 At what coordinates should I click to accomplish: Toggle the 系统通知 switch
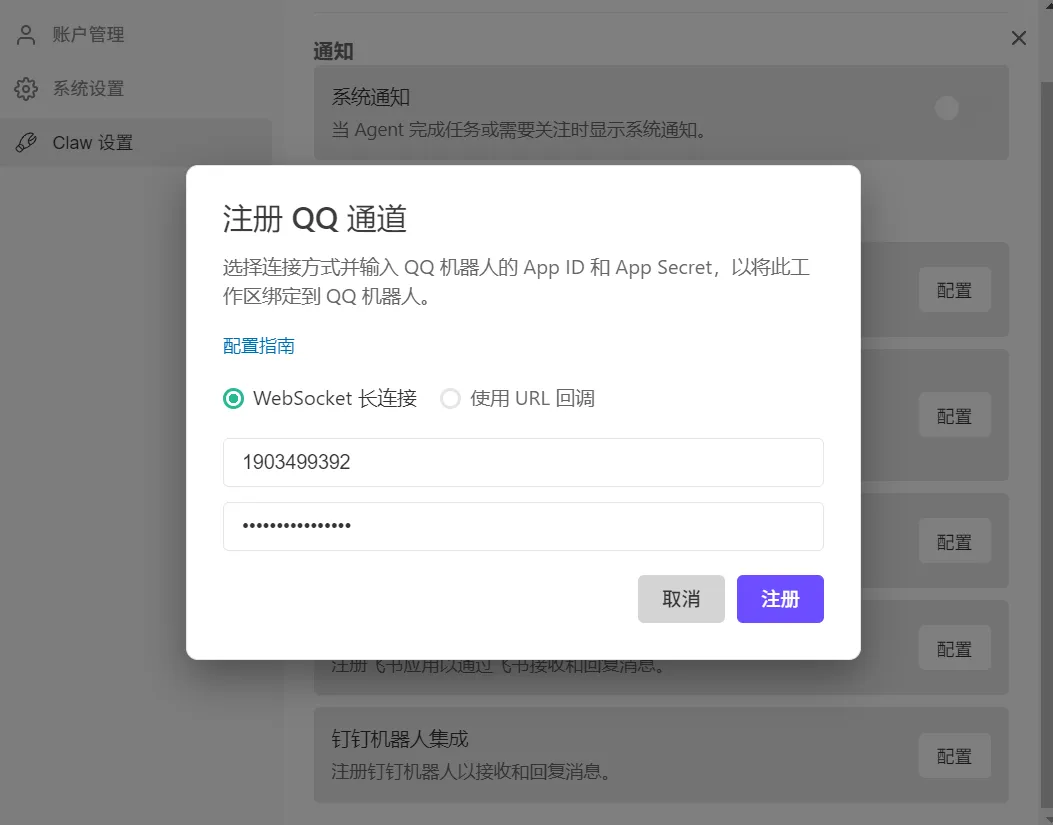(963, 108)
